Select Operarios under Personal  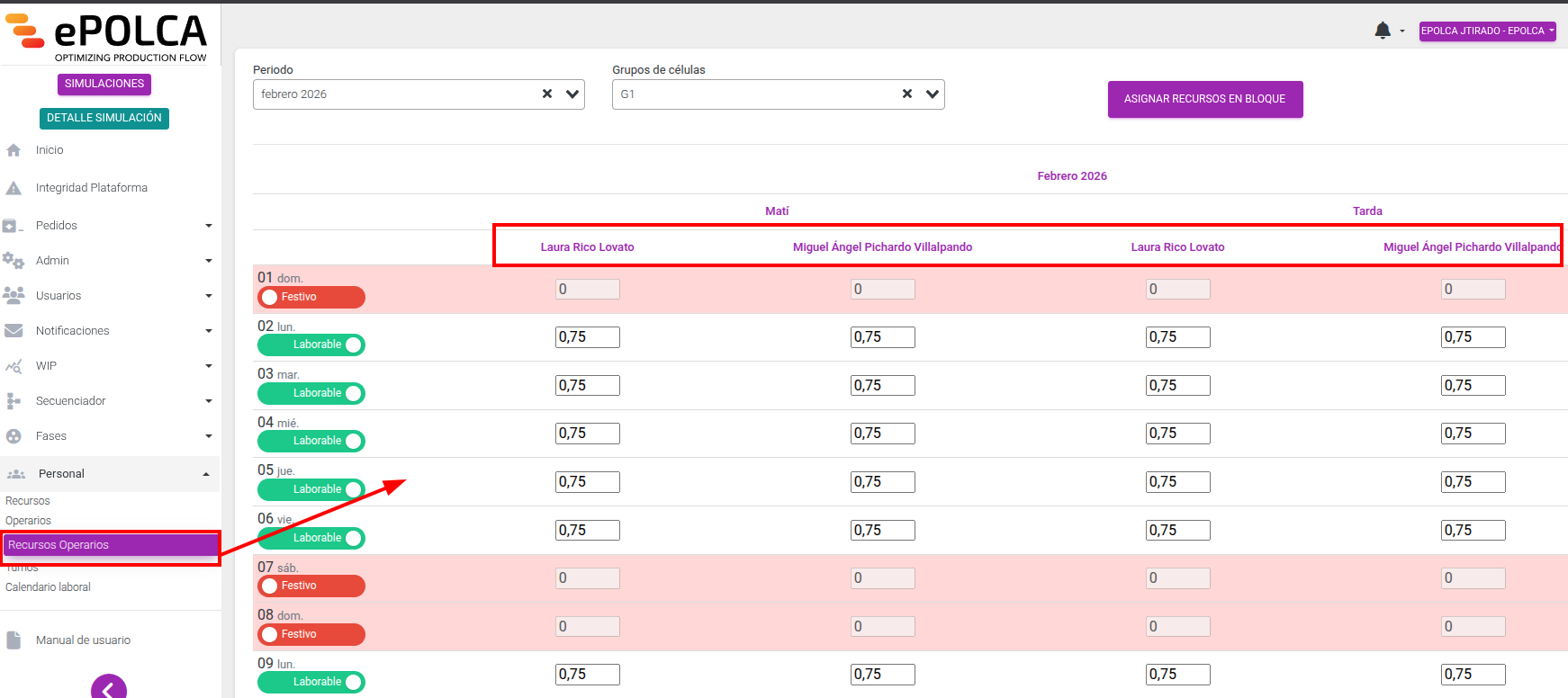[x=29, y=521]
